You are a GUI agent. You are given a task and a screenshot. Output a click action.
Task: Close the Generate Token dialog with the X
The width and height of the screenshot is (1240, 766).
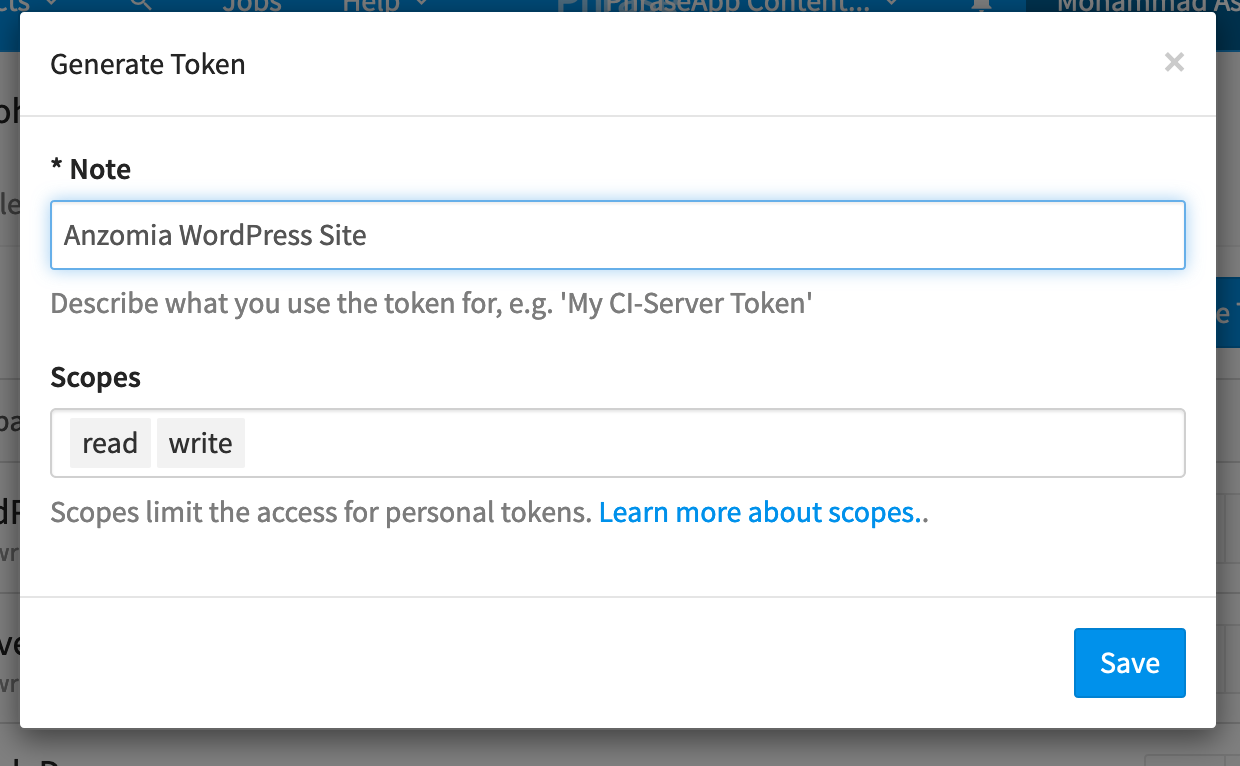[x=1174, y=62]
